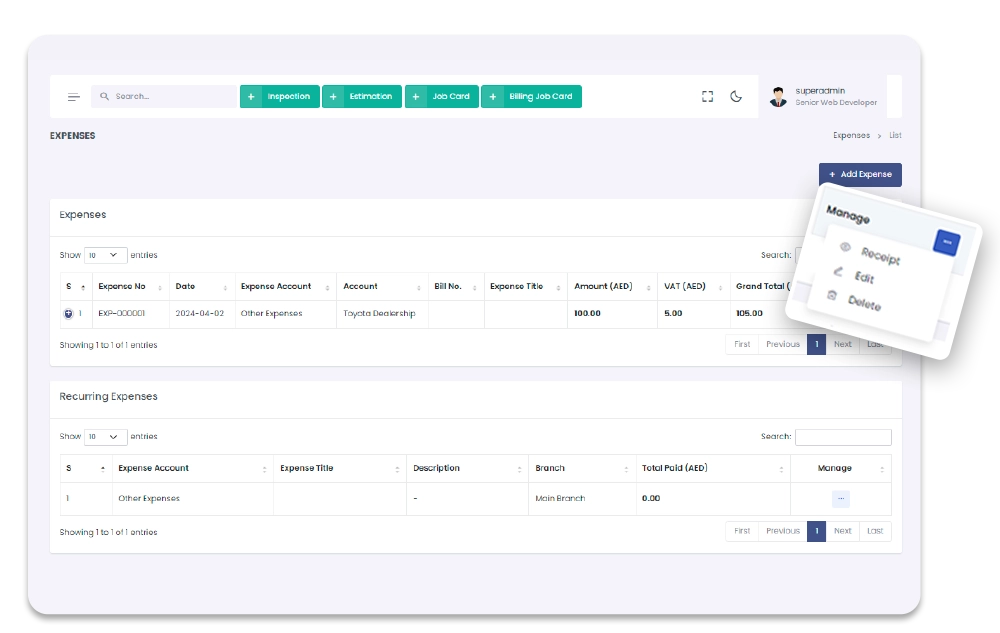Type in the Recurring Expenses search field
This screenshot has width=1000, height=633.
843,436
